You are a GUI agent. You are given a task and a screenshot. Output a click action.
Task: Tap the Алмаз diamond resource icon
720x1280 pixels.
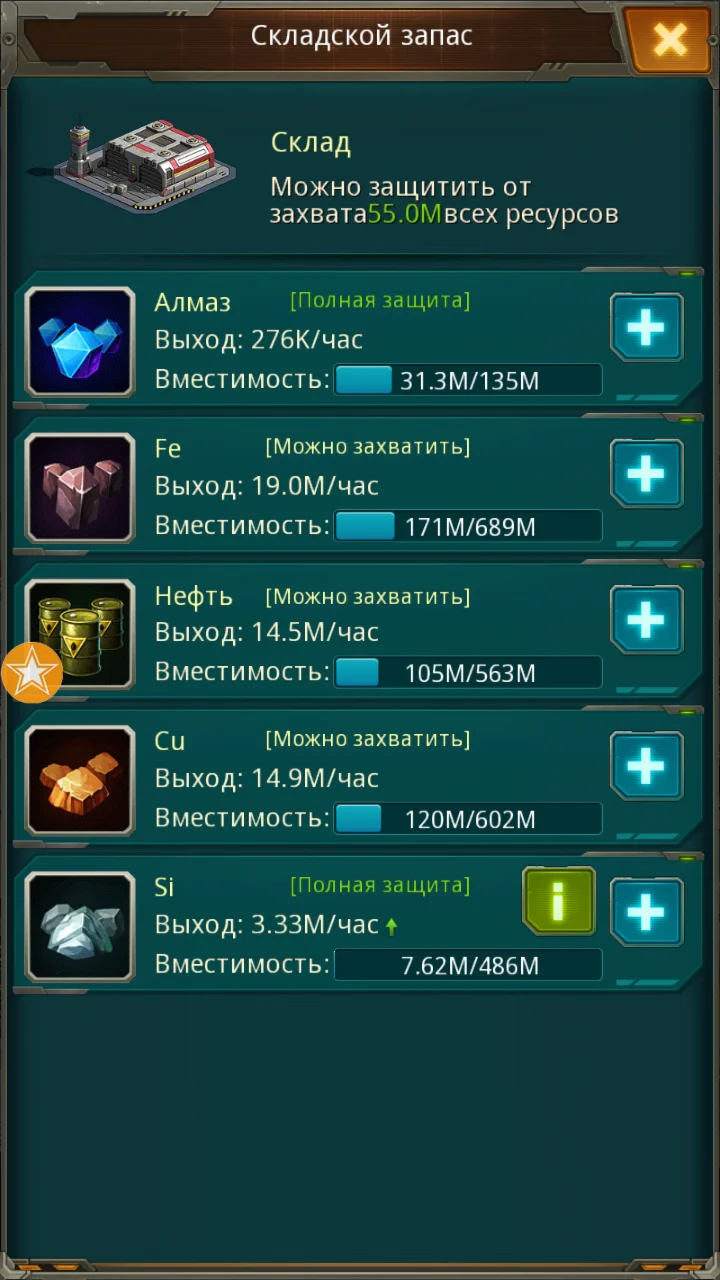click(80, 341)
